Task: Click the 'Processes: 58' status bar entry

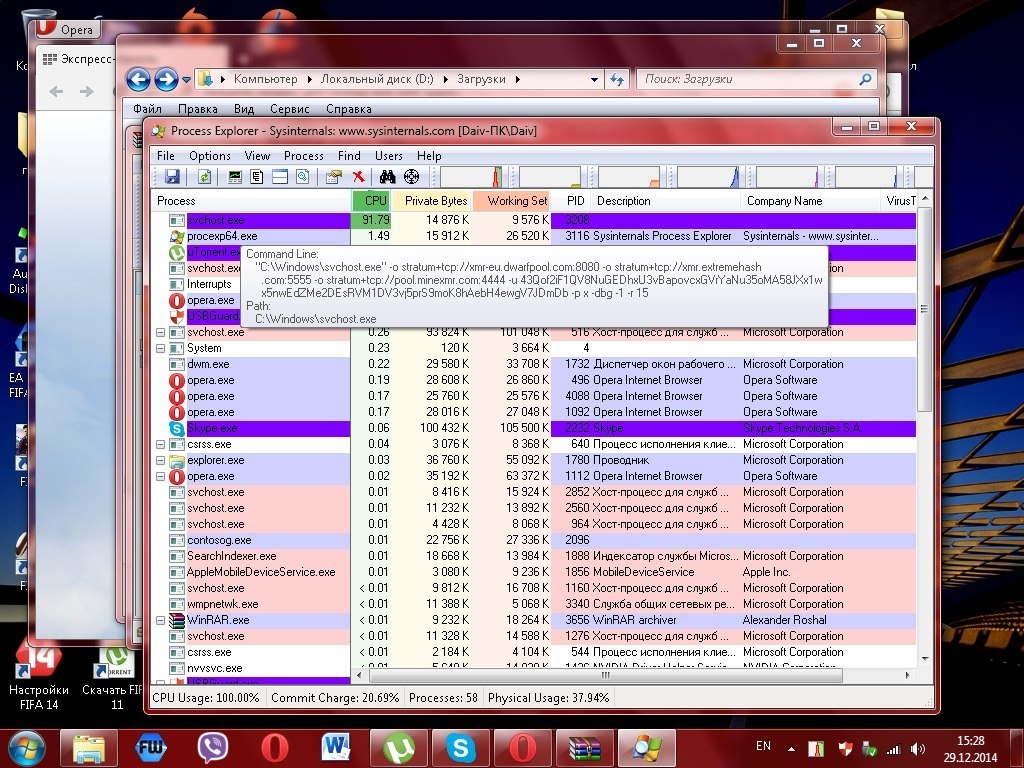Action: (x=443, y=698)
